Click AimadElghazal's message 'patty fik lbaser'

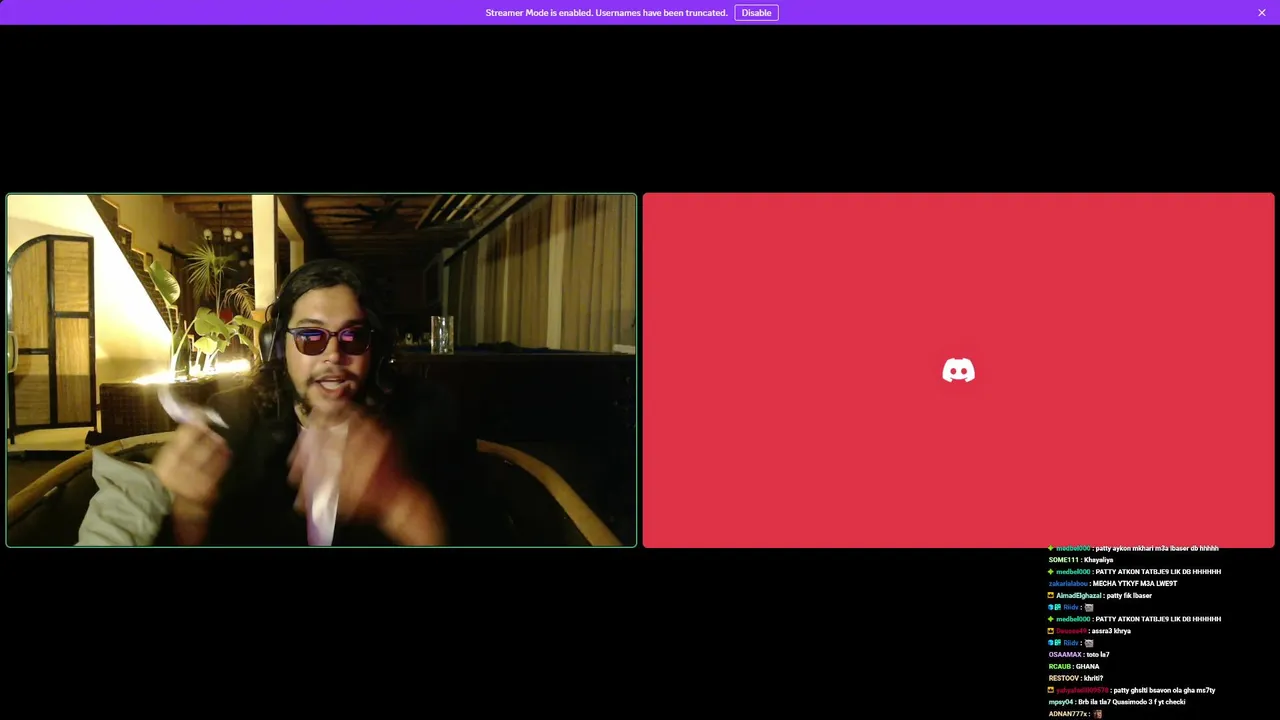[1129, 596]
